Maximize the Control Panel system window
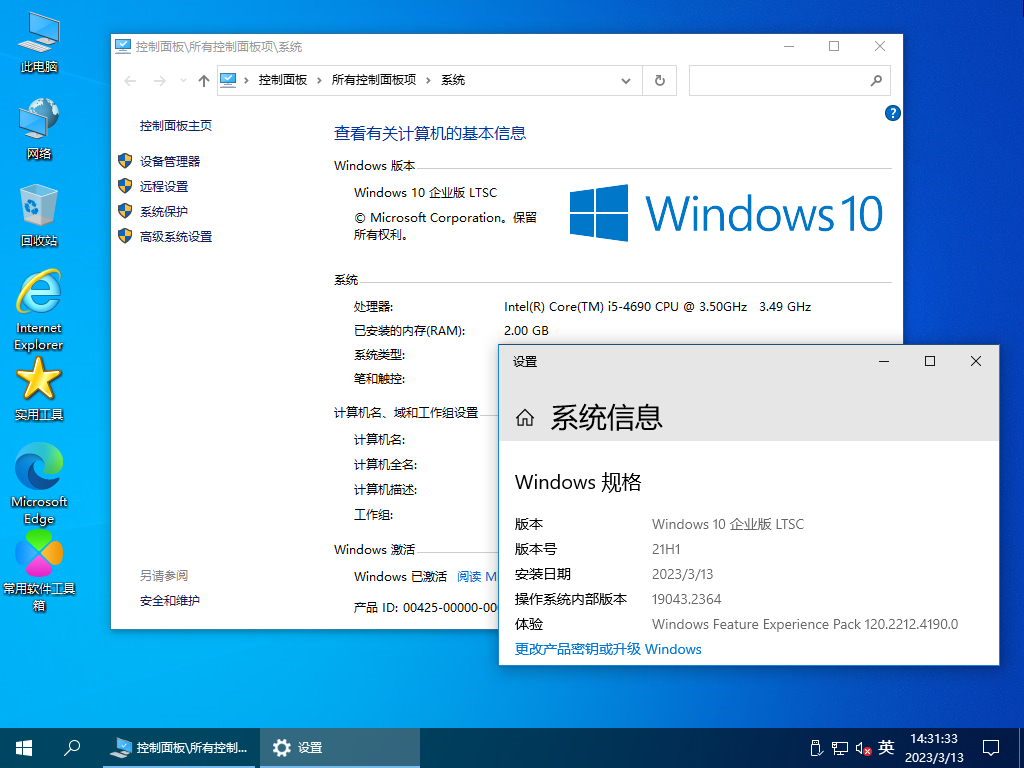This screenshot has height=768, width=1024. pos(834,46)
